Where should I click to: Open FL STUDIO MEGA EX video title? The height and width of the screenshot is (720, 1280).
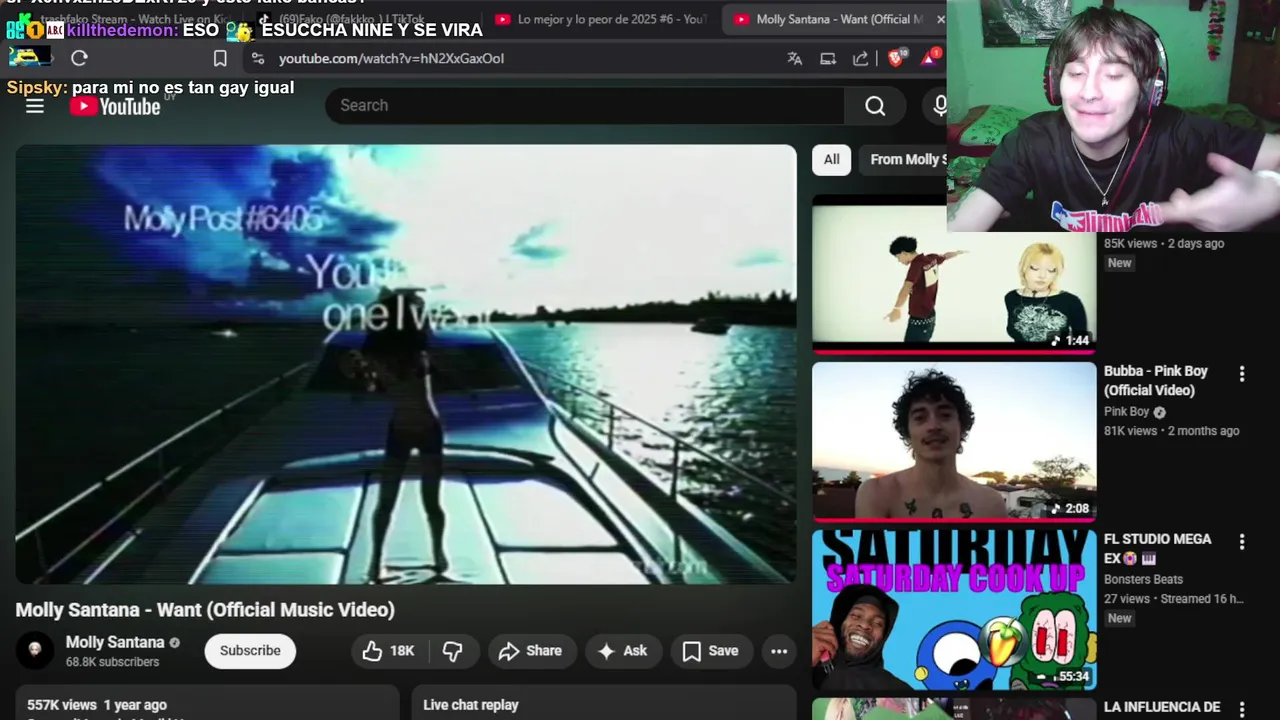(1158, 549)
